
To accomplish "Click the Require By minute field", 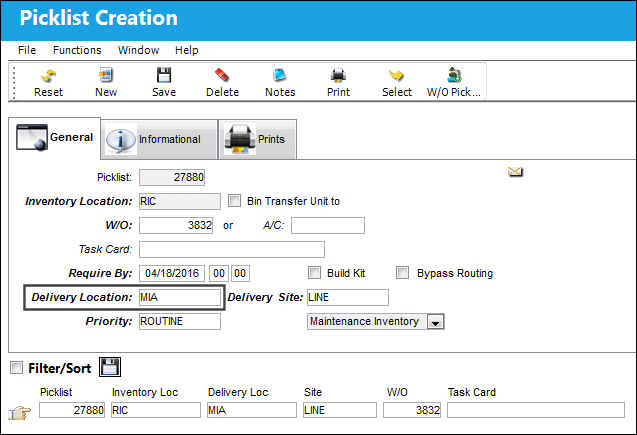I will point(240,273).
